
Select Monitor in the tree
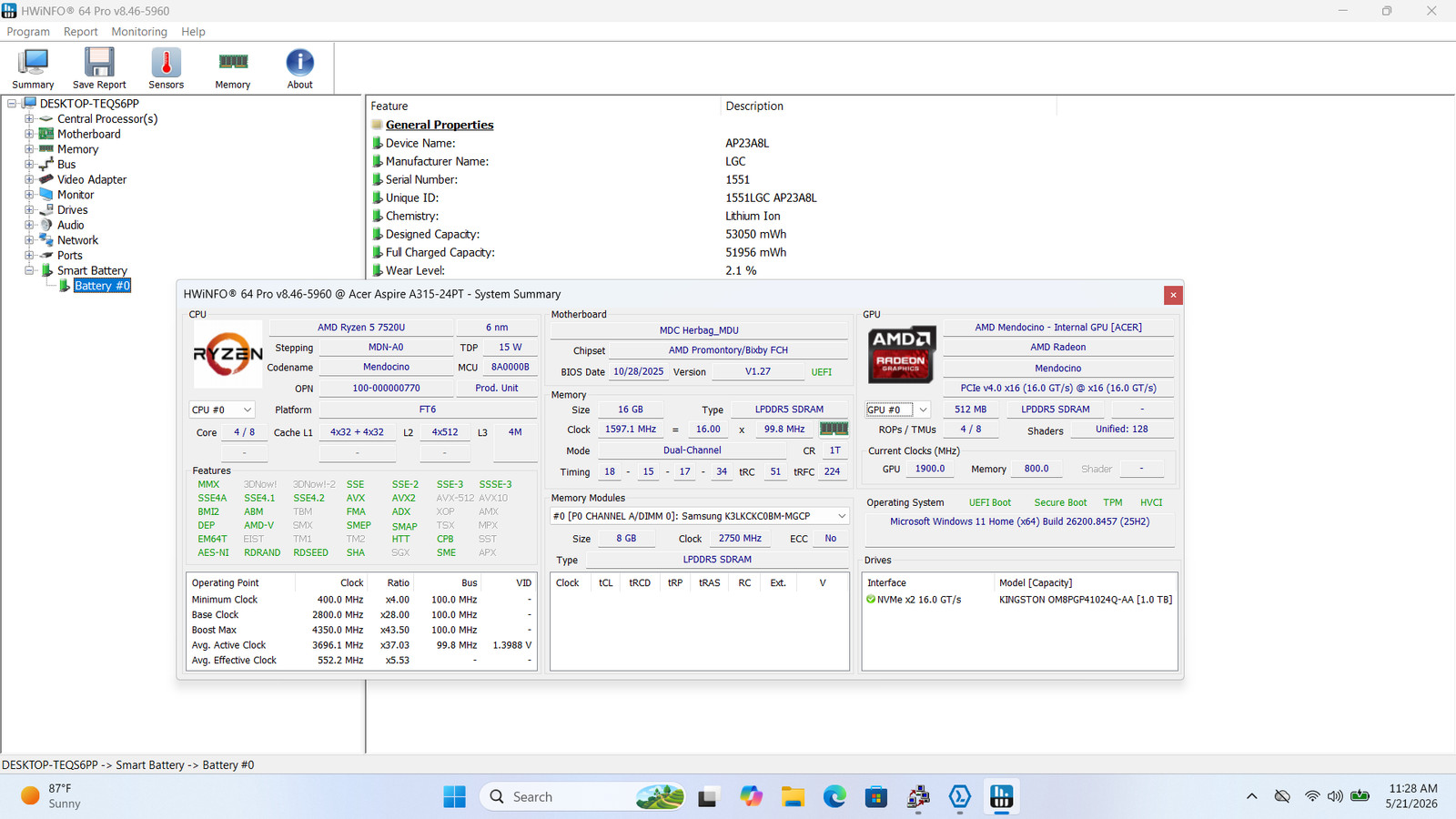click(76, 195)
